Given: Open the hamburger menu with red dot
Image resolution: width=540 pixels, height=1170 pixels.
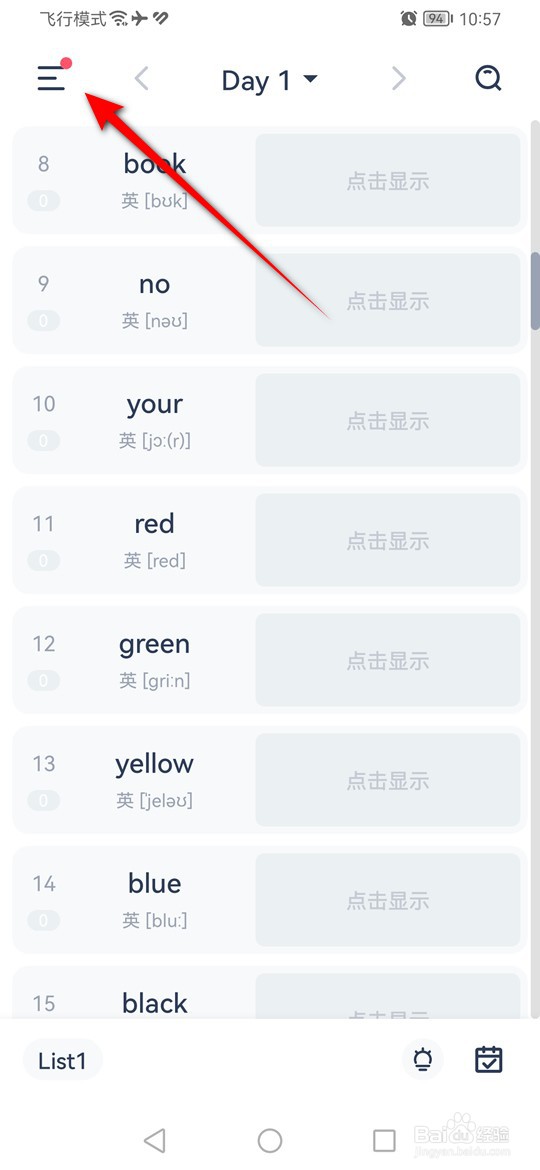Looking at the screenshot, I should (52, 77).
